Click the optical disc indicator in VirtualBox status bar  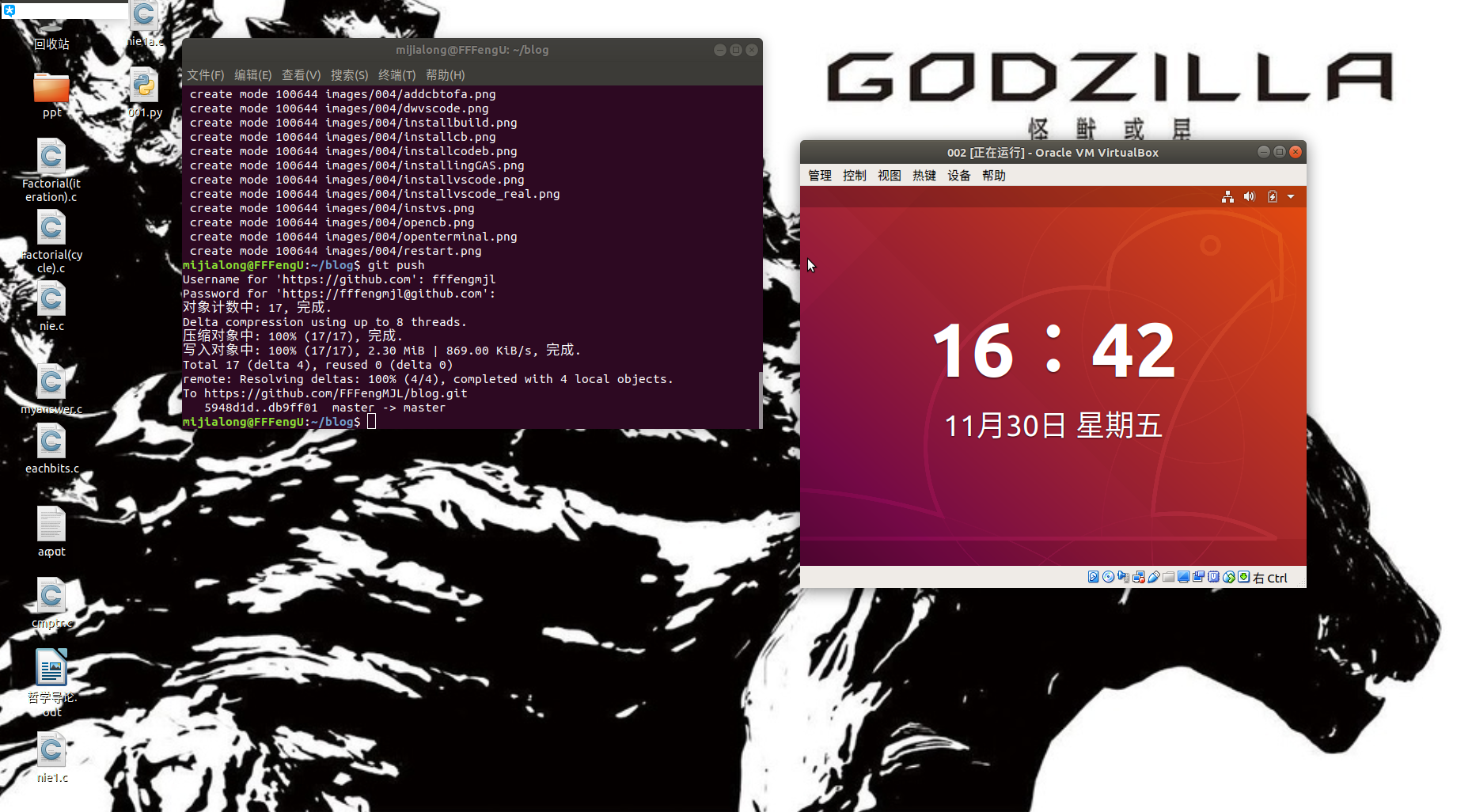coord(1108,577)
